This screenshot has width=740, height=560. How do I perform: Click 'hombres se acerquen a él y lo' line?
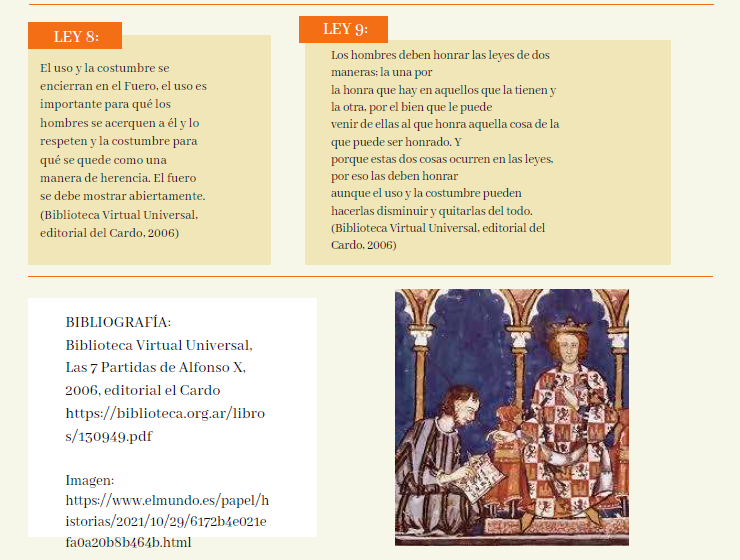(120, 123)
